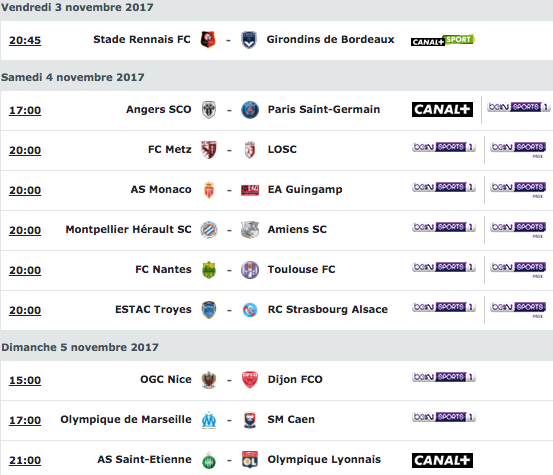Click the RC Strasbourg Alsace team name

pos(328,309)
